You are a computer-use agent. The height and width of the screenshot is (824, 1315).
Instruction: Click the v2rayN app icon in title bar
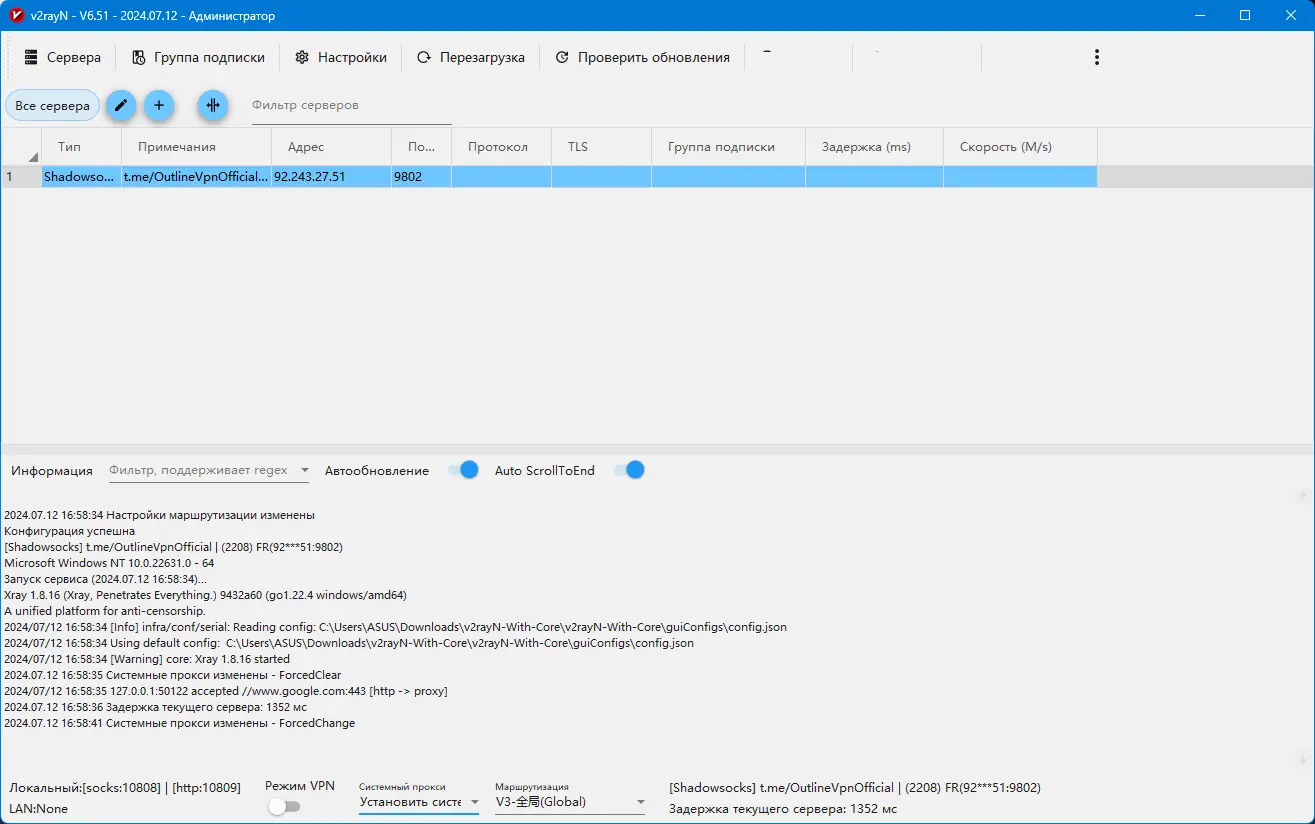[x=16, y=16]
